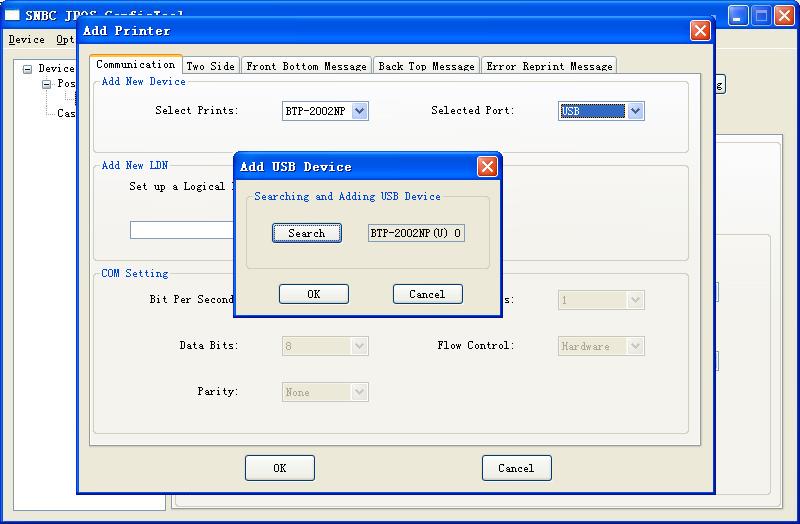
Task: Open the Back Top Message tab
Action: [x=426, y=66]
